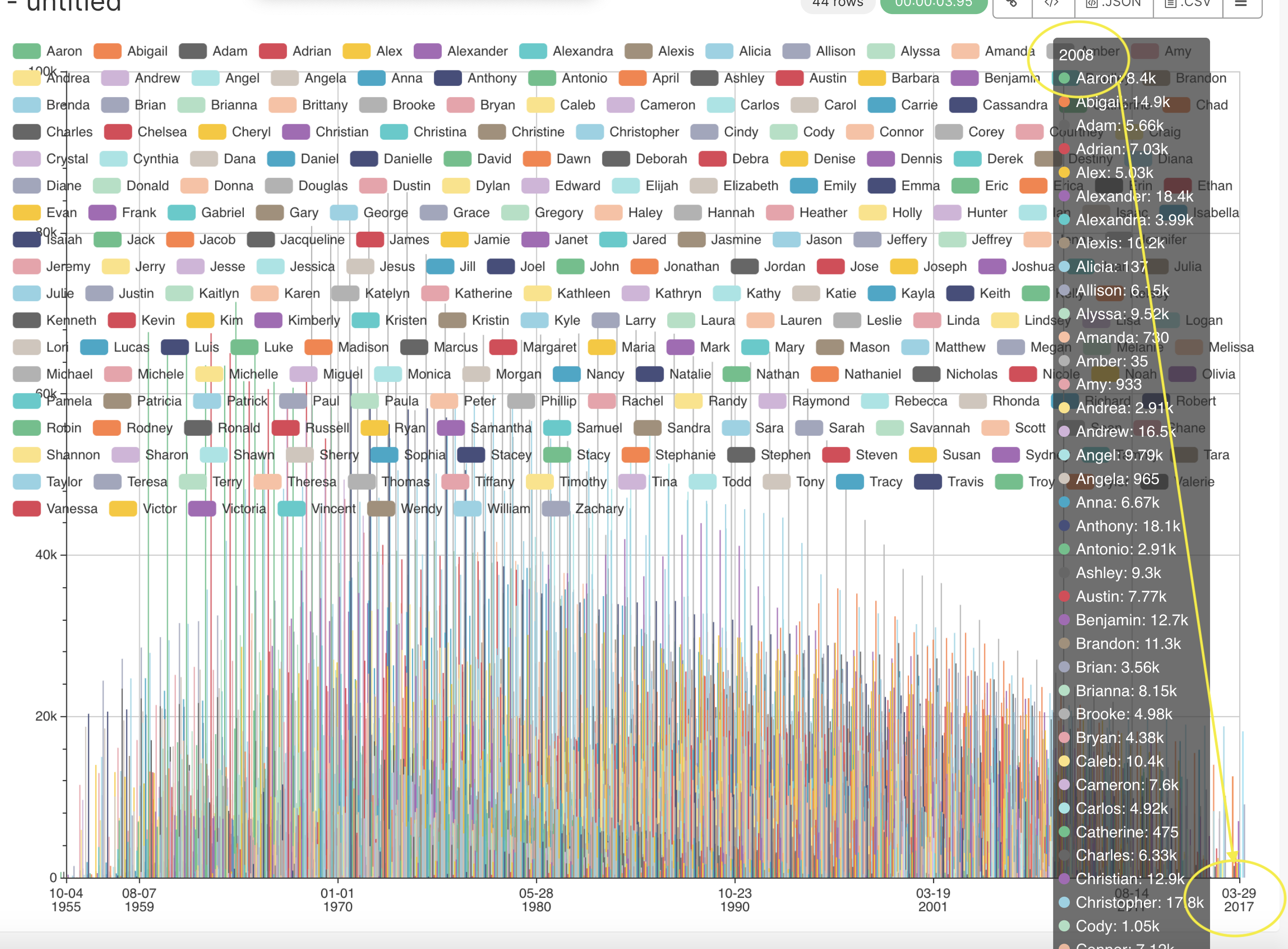
Task: Select the 'Christopher: 17.8k' tooltip row
Action: click(x=1135, y=902)
